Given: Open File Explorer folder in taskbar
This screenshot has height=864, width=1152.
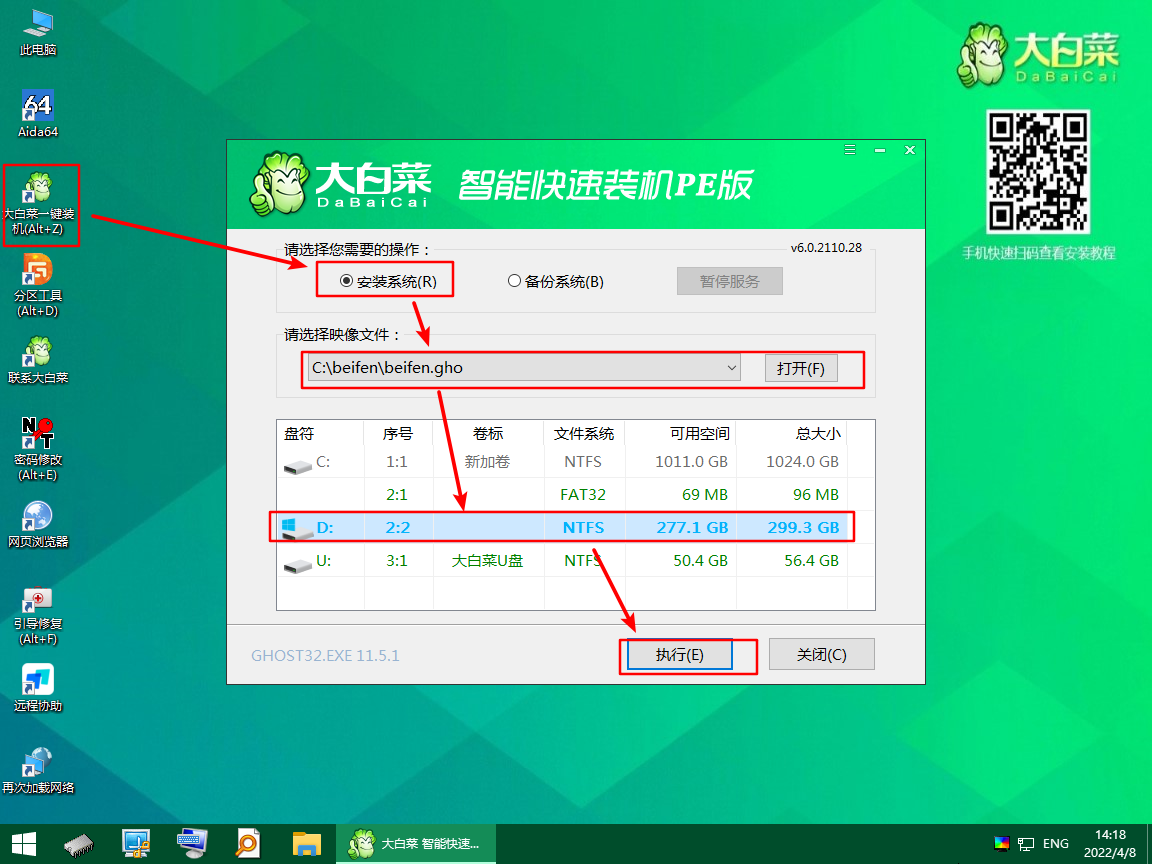Looking at the screenshot, I should click(x=306, y=843).
